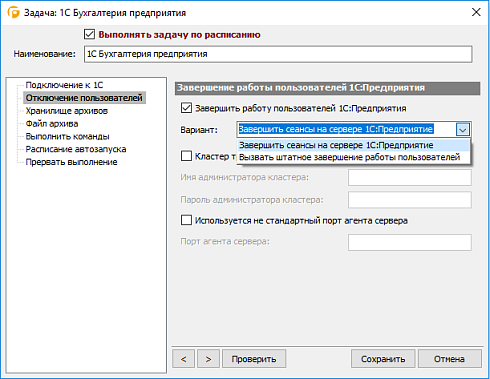Click the 'Вариант:' label
490x379 pixels.
coord(199,130)
